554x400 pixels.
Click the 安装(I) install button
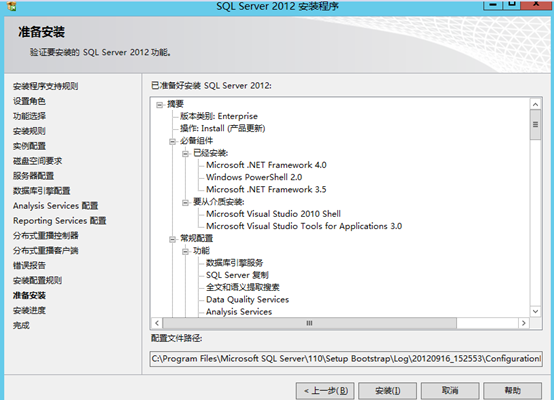(388, 391)
